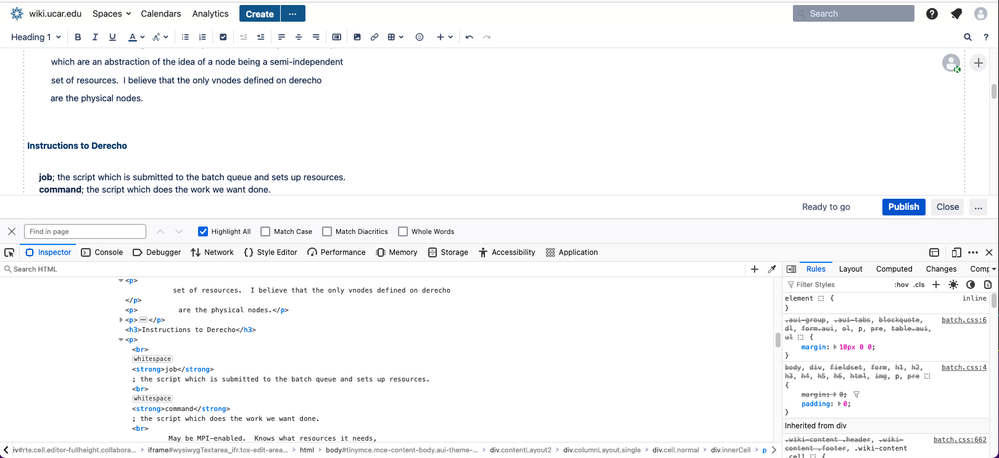Apply underline formatting
999x458 pixels.
pyautogui.click(x=112, y=37)
